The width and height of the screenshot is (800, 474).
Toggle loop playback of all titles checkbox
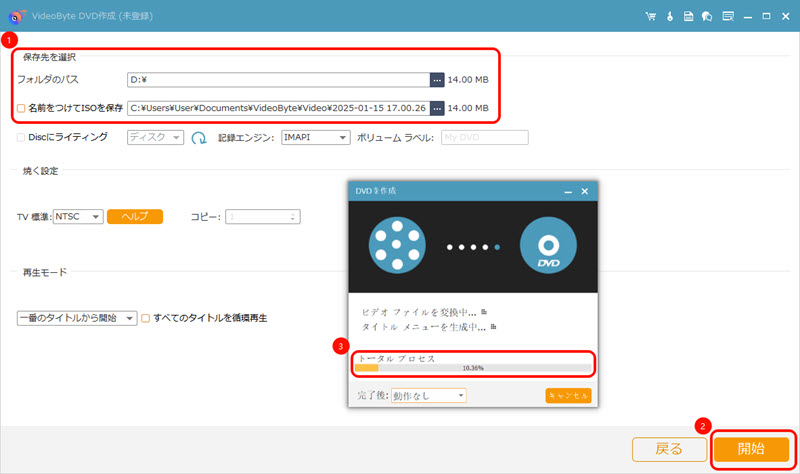coord(145,318)
